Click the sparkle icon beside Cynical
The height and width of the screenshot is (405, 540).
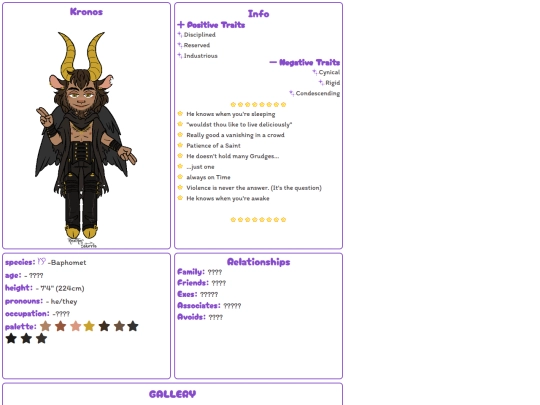click(315, 72)
